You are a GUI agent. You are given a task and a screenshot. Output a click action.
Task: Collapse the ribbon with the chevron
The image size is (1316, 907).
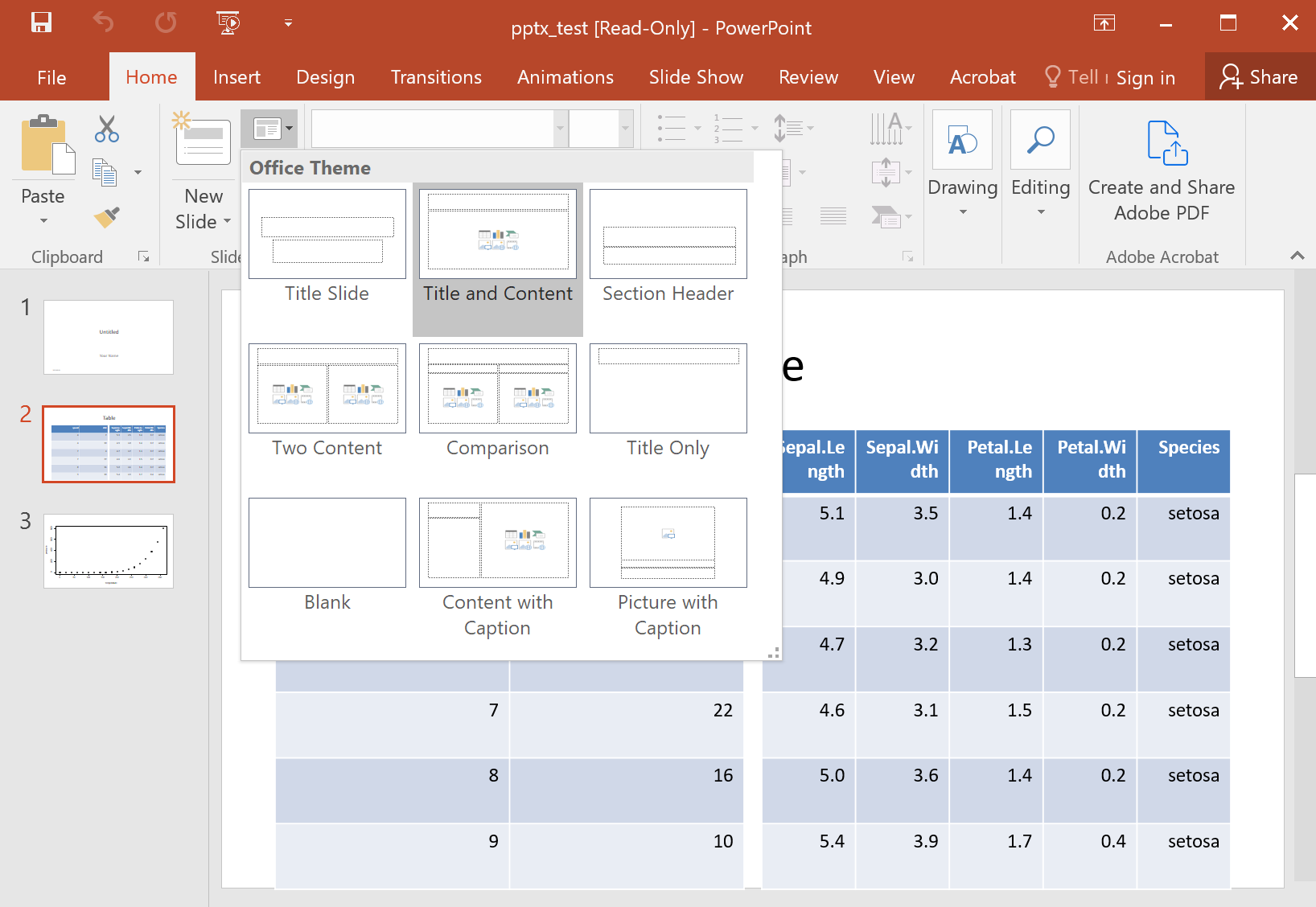pyautogui.click(x=1297, y=256)
